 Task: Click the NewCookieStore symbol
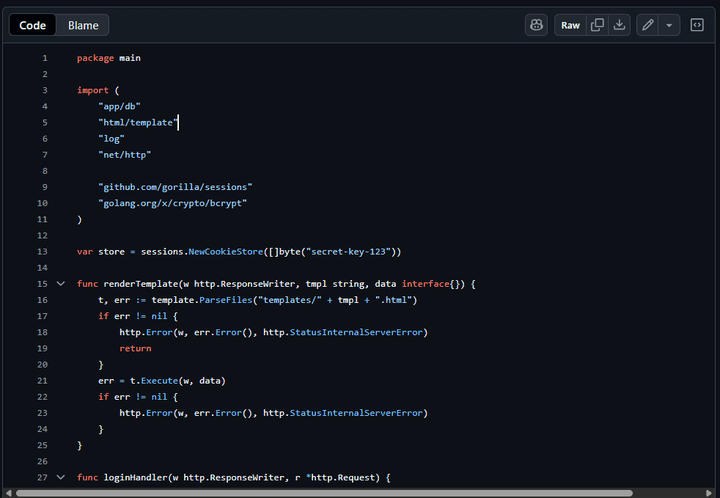pyautogui.click(x=225, y=252)
